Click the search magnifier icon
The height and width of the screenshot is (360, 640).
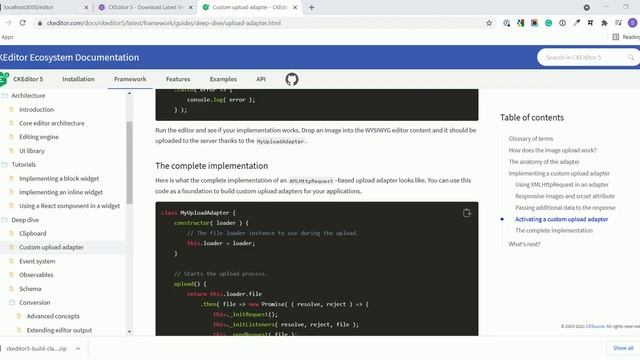point(631,58)
